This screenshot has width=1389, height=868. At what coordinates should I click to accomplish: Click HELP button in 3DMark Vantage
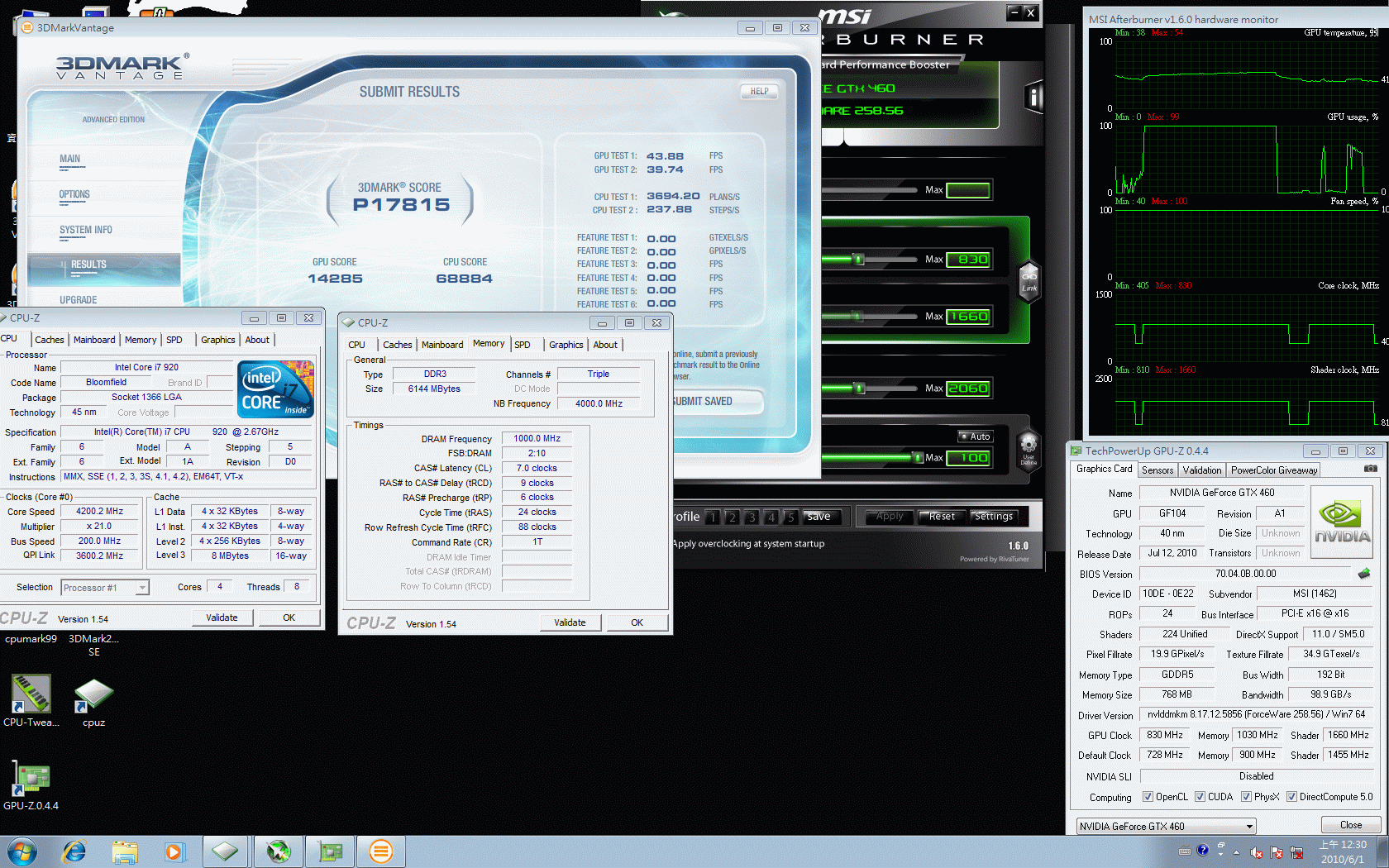tap(759, 92)
